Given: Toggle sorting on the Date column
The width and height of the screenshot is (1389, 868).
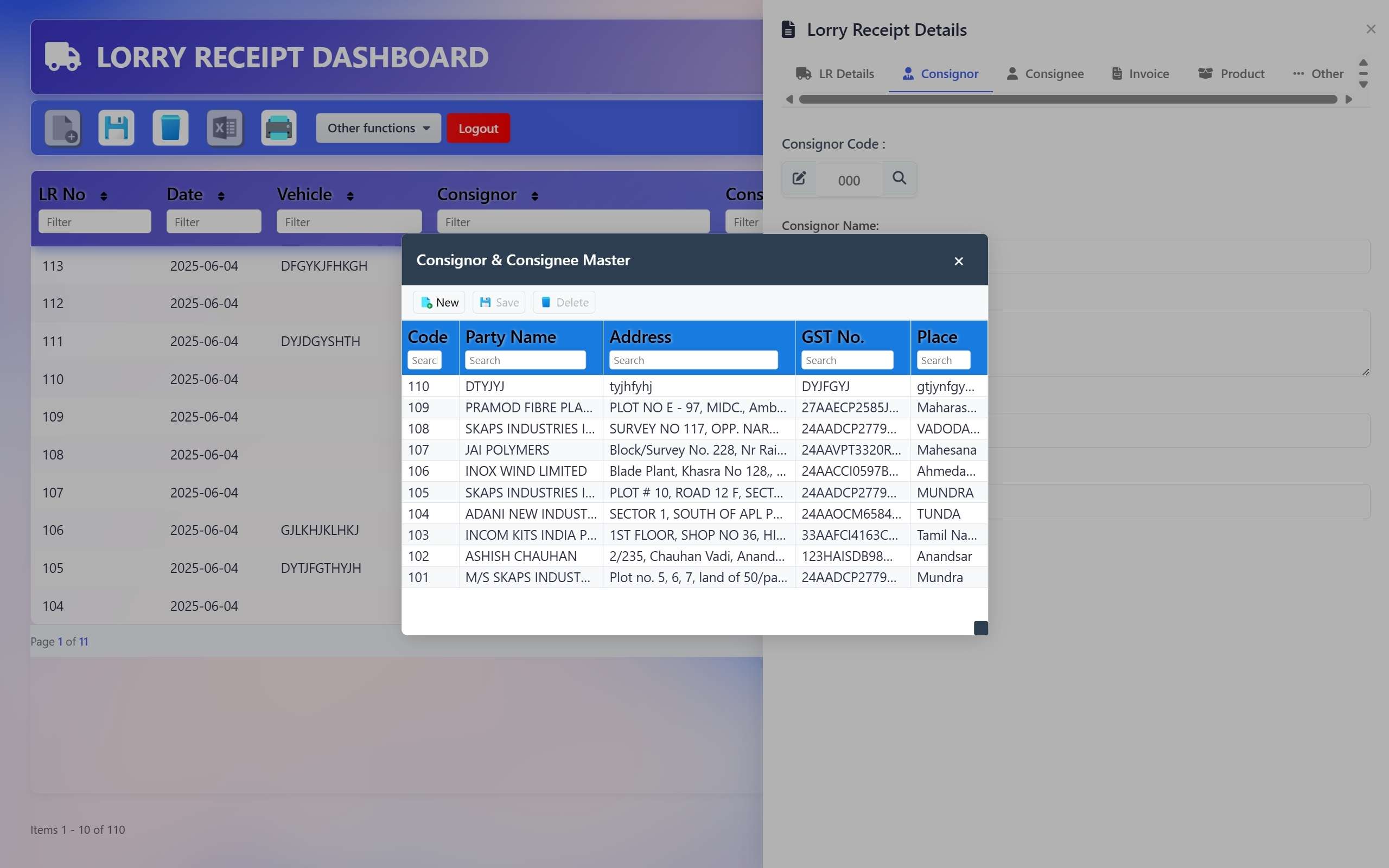Looking at the screenshot, I should coord(222,195).
